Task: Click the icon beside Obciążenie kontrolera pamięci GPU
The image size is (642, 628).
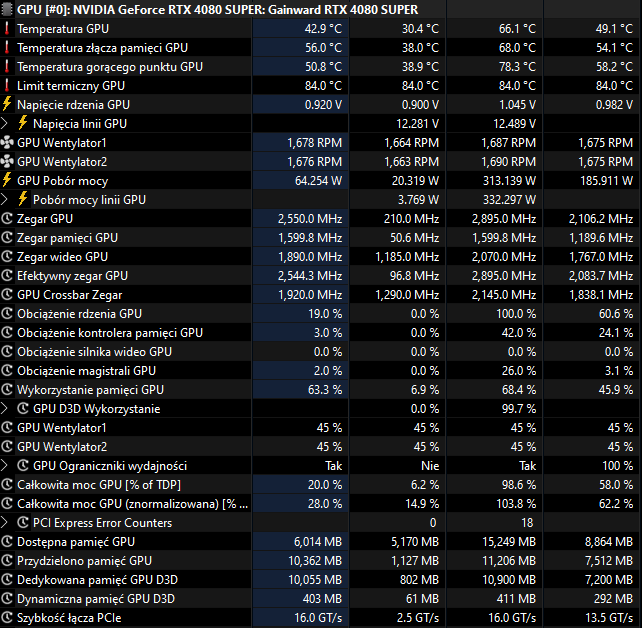Action: pos(7,333)
